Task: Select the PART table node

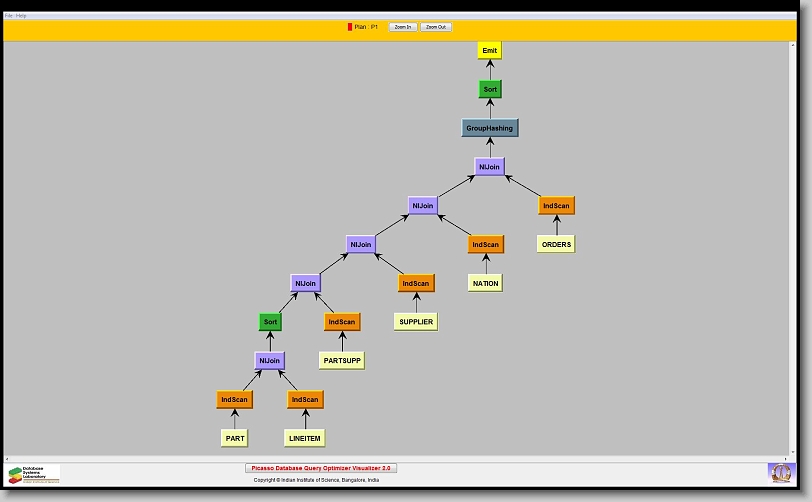Action: pos(234,438)
